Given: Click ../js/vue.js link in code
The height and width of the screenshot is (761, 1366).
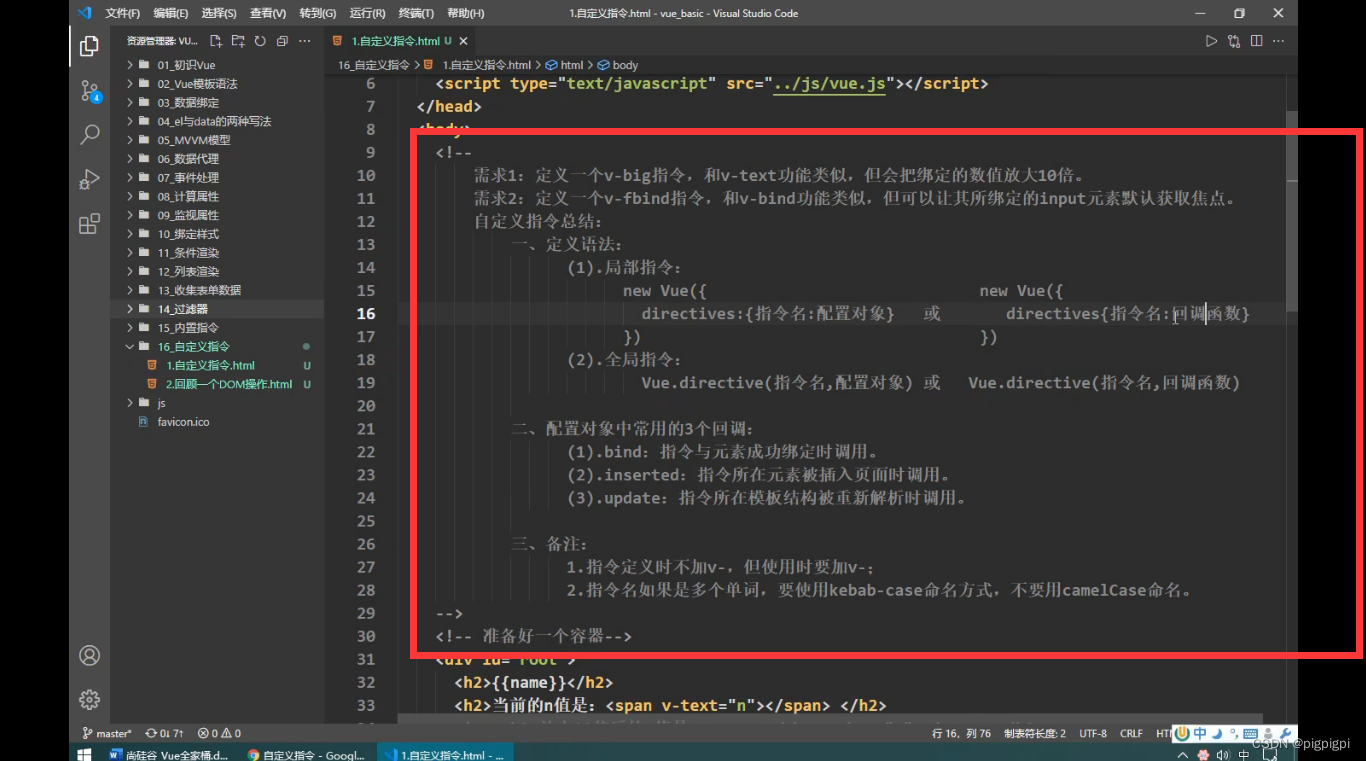Looking at the screenshot, I should tap(829, 84).
